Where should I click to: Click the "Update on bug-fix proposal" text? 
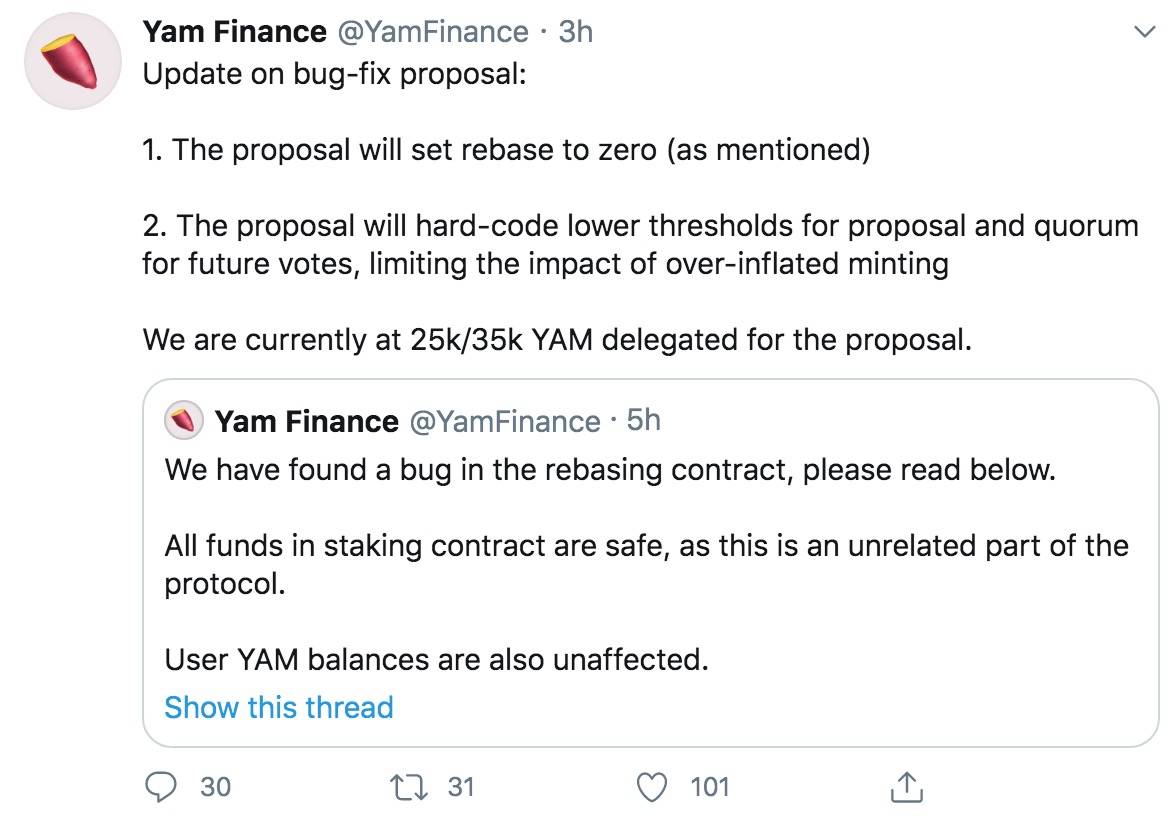click(335, 75)
